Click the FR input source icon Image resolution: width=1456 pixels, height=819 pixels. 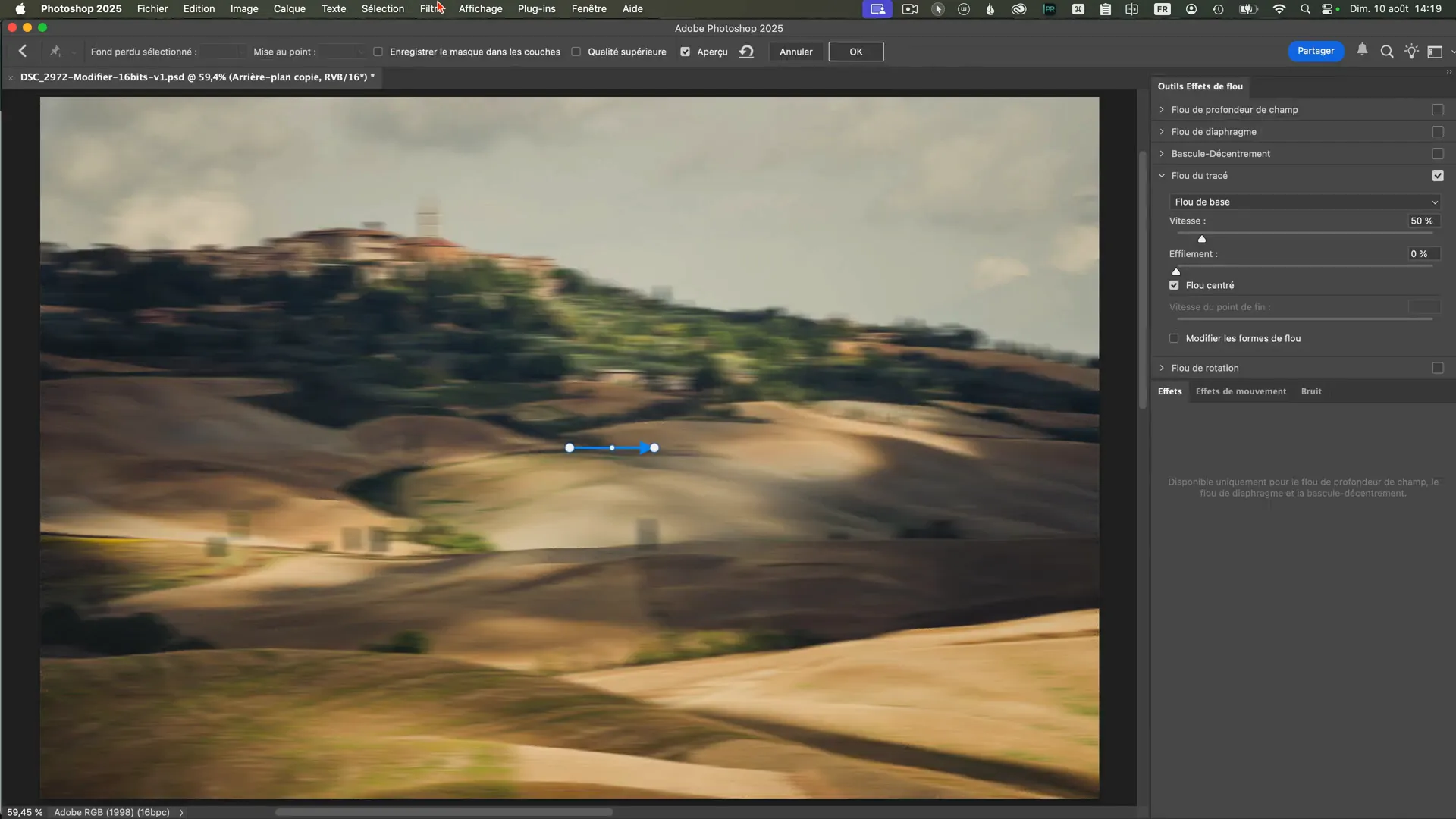1162,8
